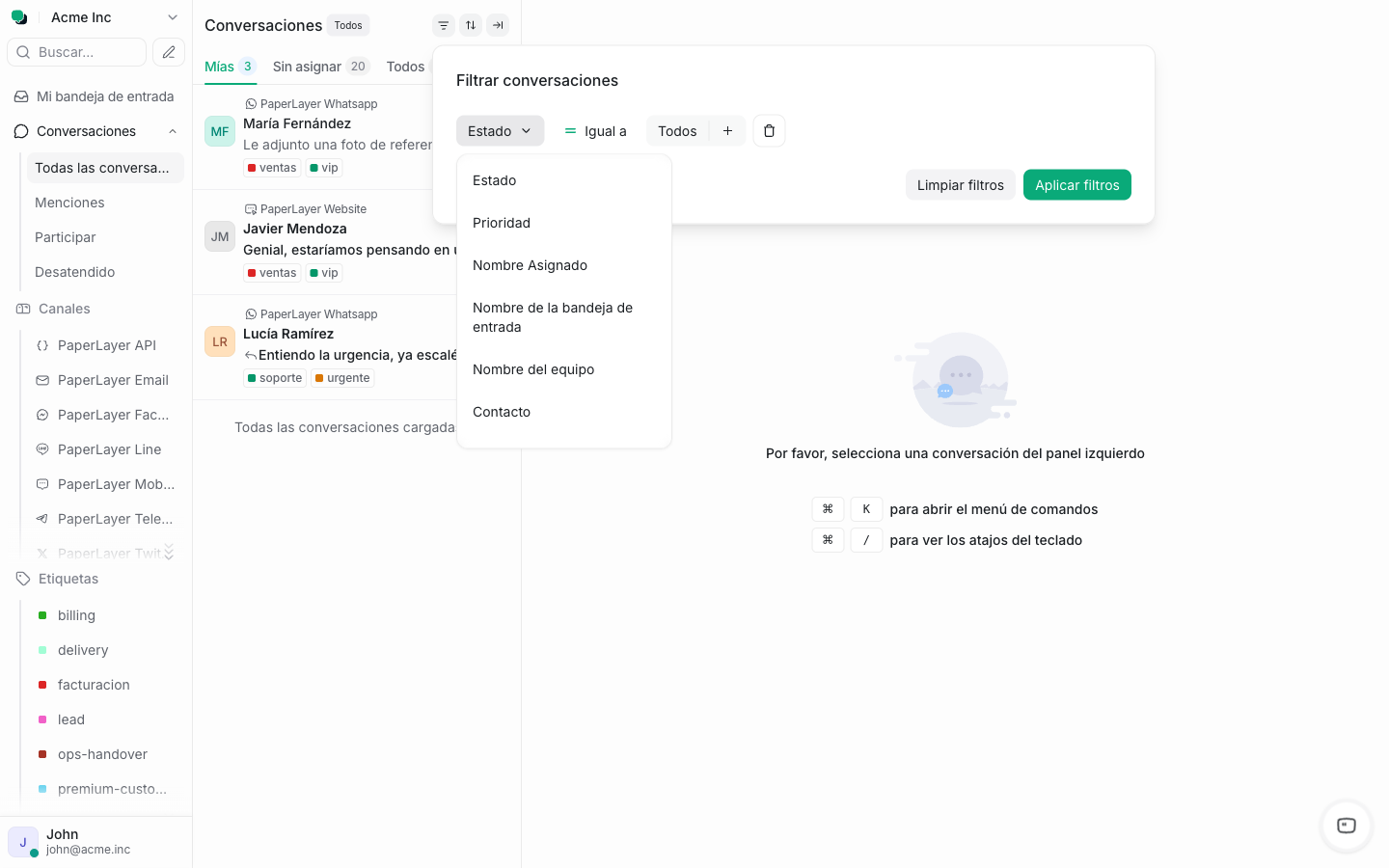
Task: Click the soporte tag on Lucía Ramírez
Action: click(x=275, y=378)
